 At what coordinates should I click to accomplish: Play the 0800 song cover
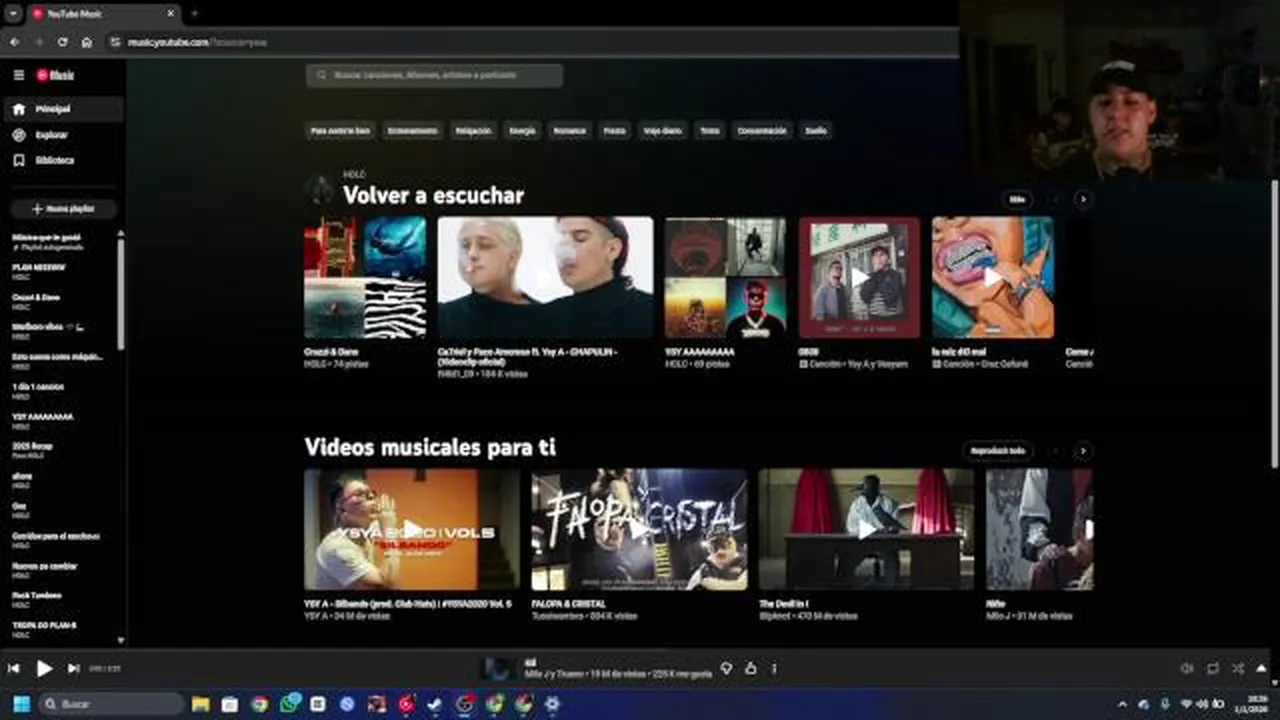point(859,278)
